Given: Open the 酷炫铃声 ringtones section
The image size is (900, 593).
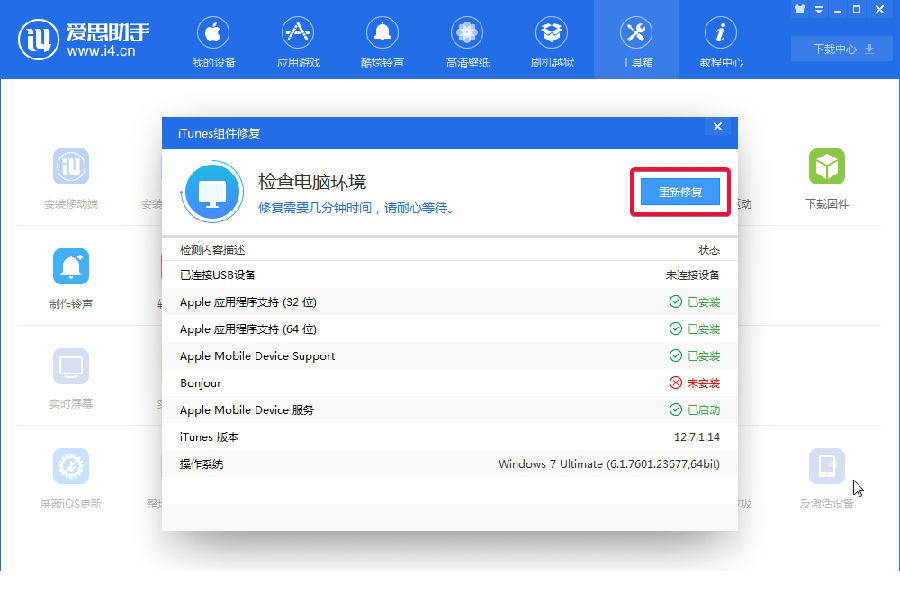Looking at the screenshot, I should pos(382,42).
